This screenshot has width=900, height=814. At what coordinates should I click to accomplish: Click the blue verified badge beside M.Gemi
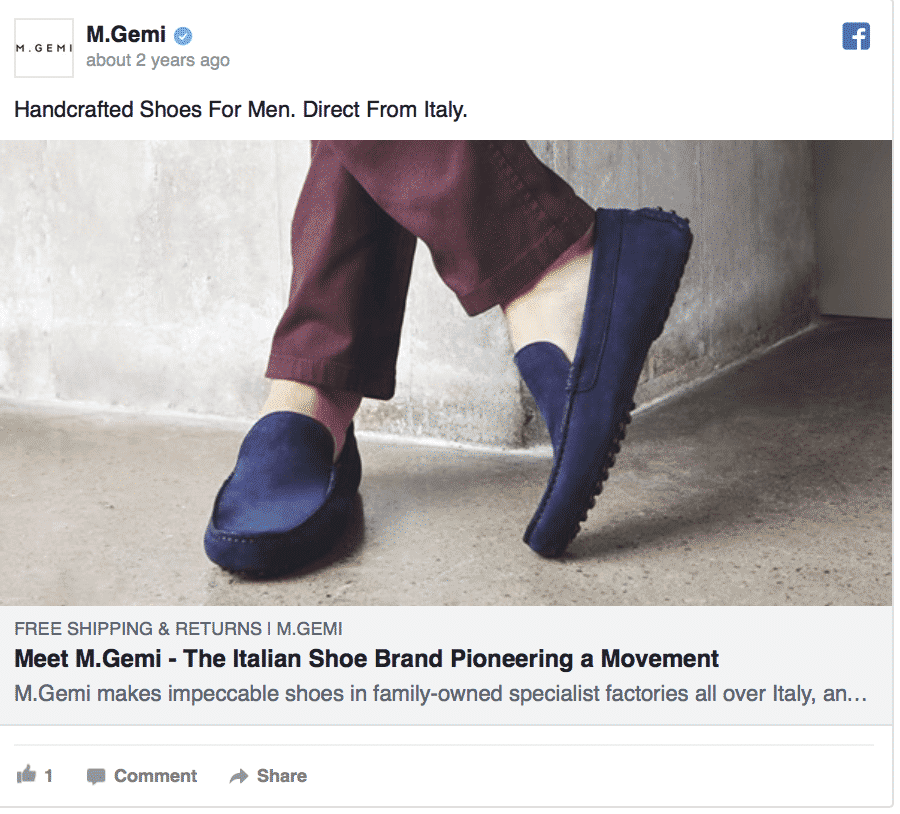pyautogui.click(x=183, y=36)
